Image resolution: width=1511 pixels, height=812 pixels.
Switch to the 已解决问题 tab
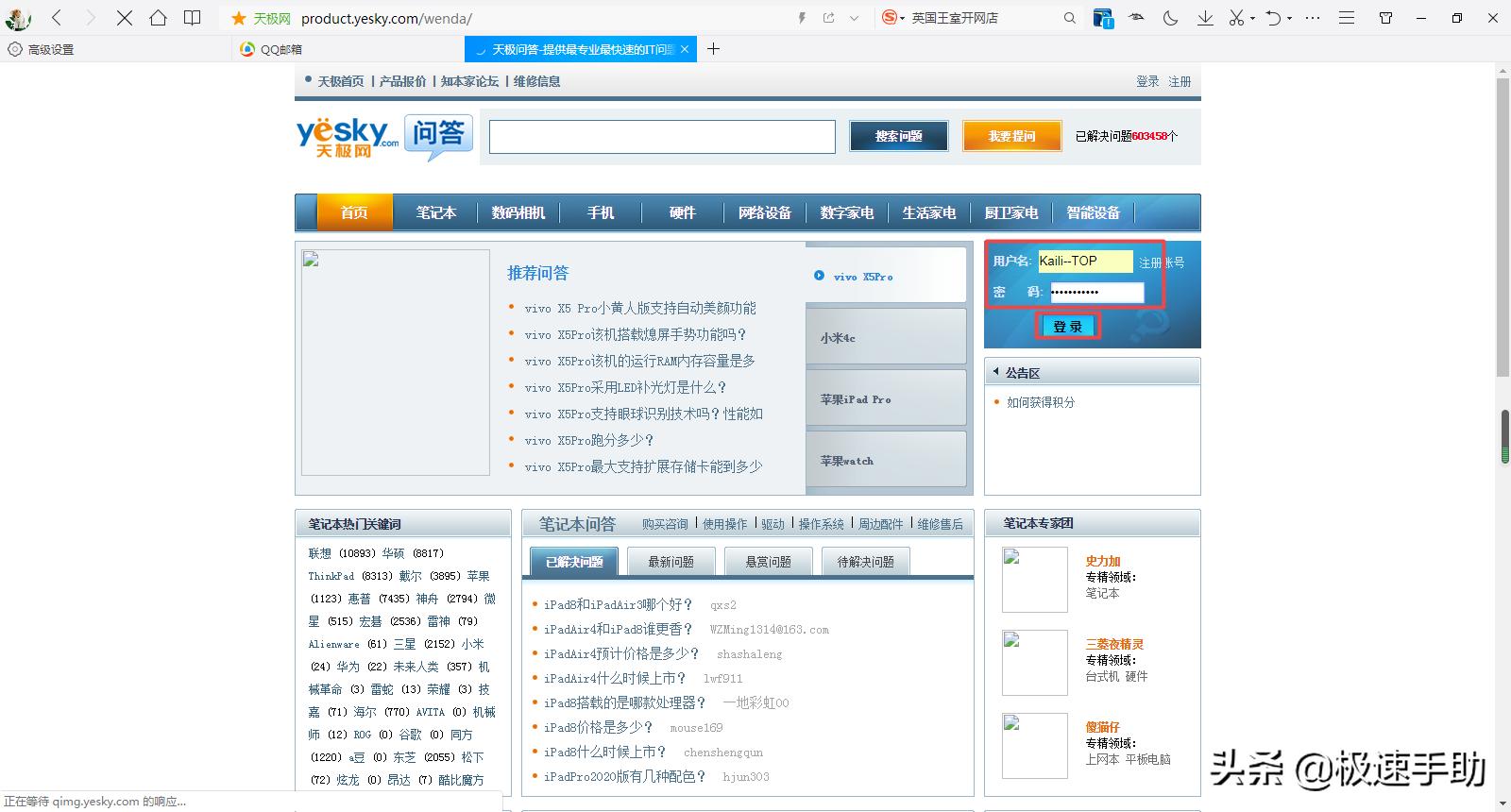point(574,562)
